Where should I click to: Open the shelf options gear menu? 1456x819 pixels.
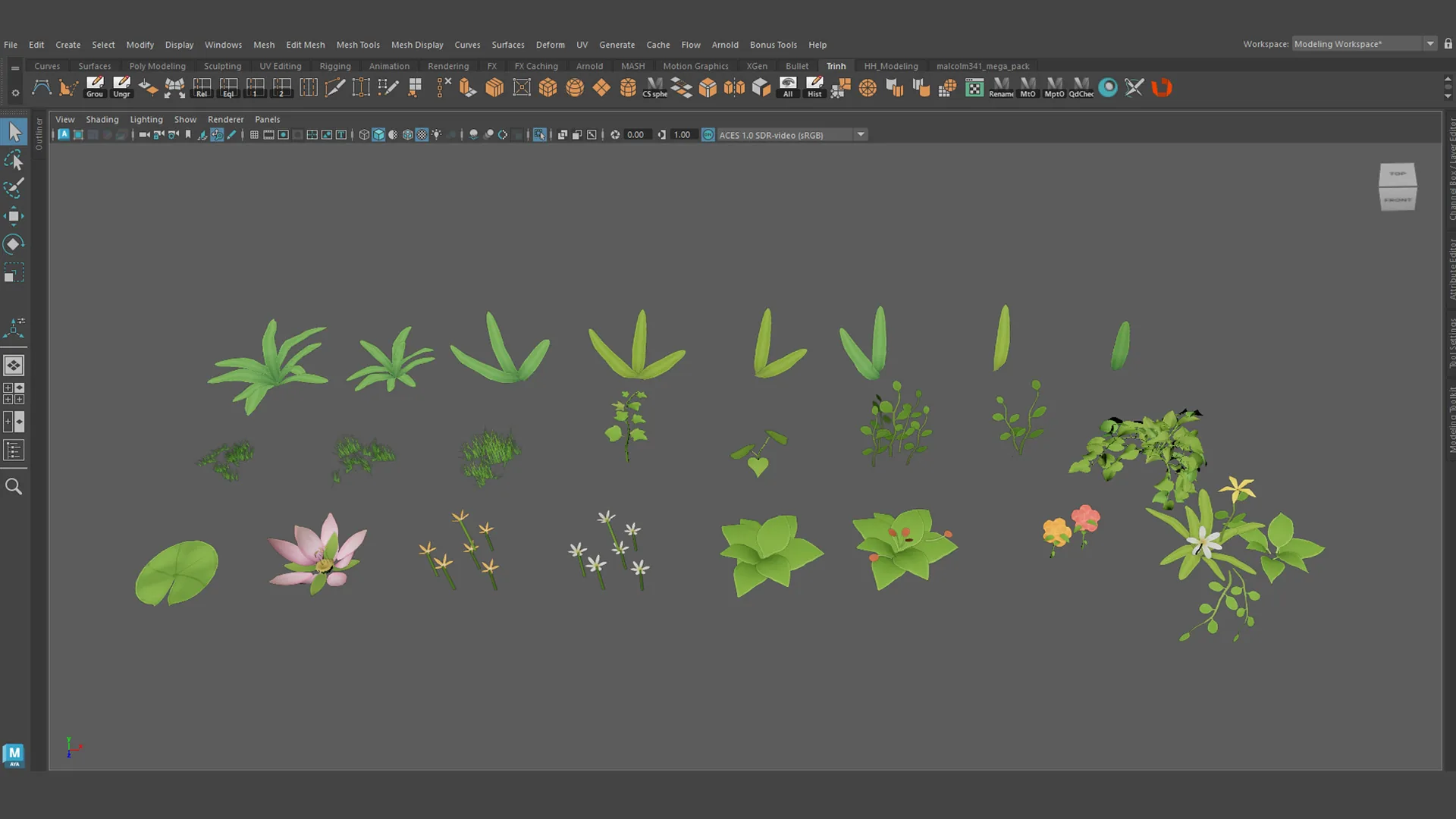pyautogui.click(x=15, y=93)
